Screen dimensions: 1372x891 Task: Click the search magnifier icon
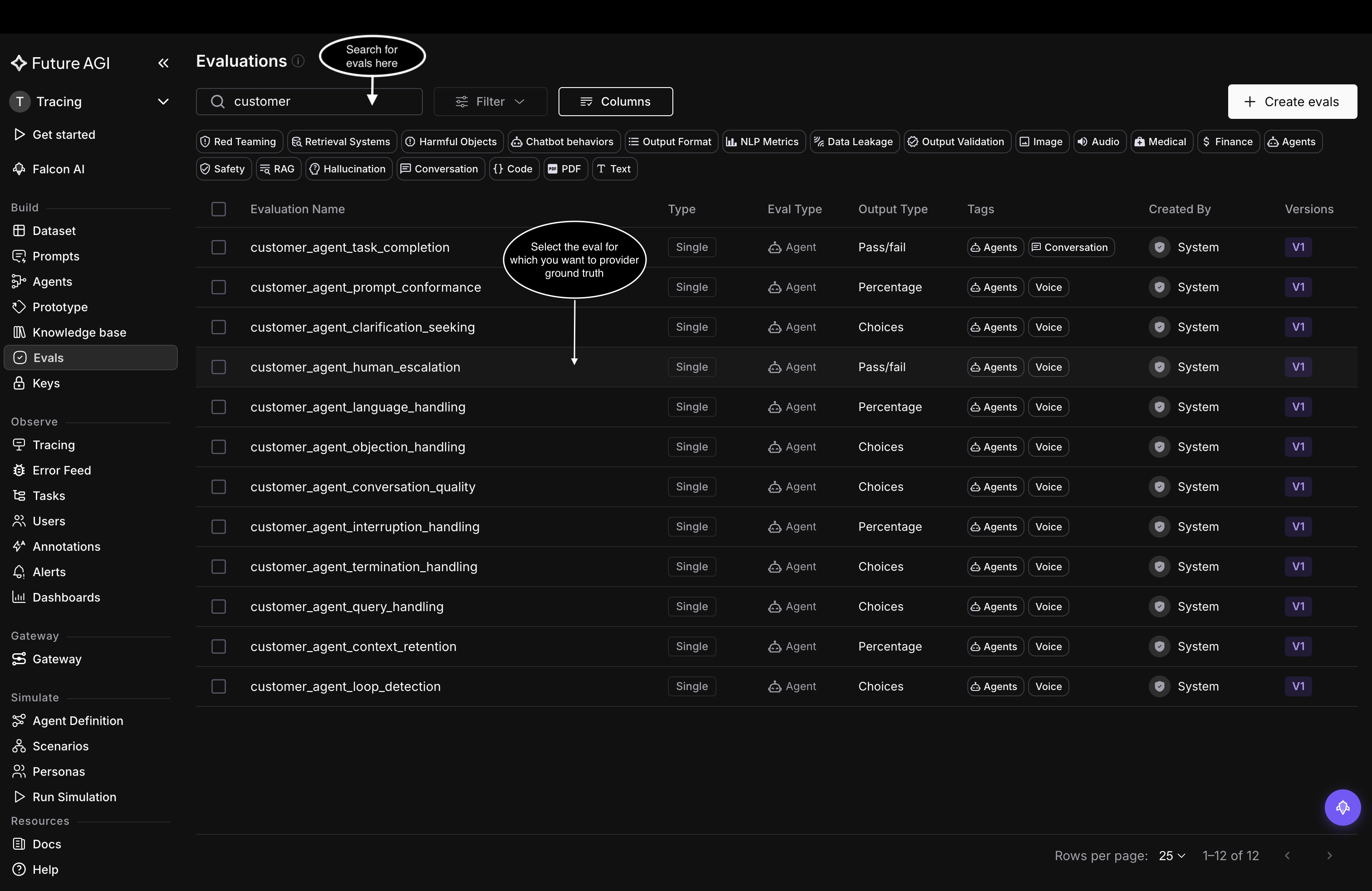tap(217, 102)
